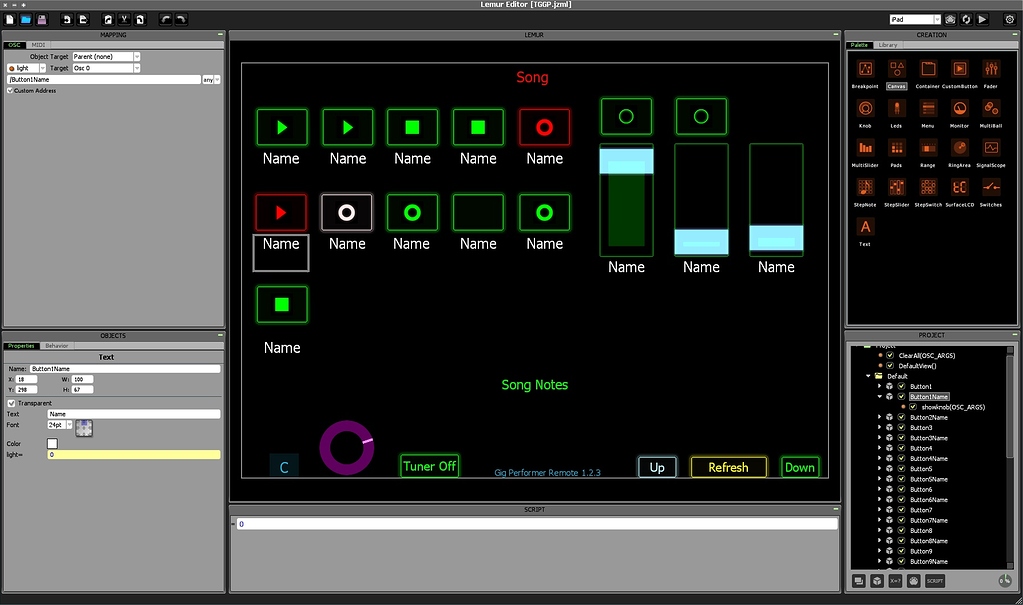Pick the Knob object from the palette
1023x605 pixels.
[865, 109]
